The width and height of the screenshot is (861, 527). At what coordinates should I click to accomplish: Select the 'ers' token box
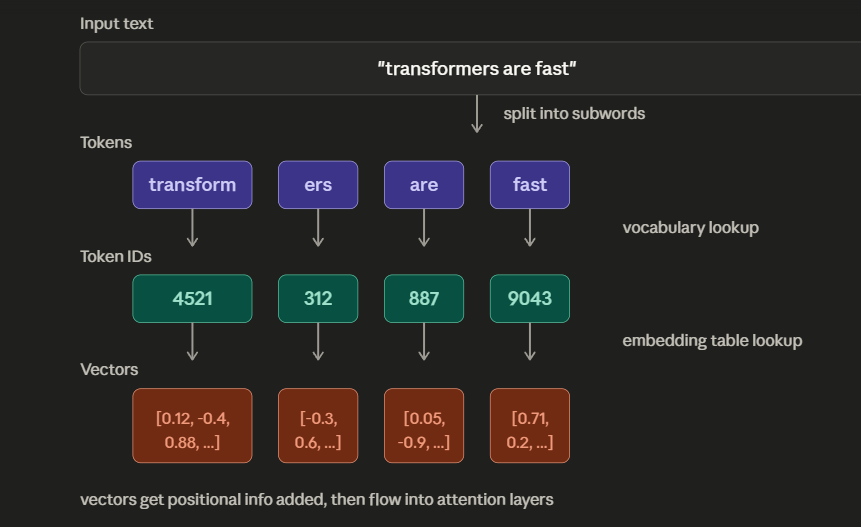318,184
